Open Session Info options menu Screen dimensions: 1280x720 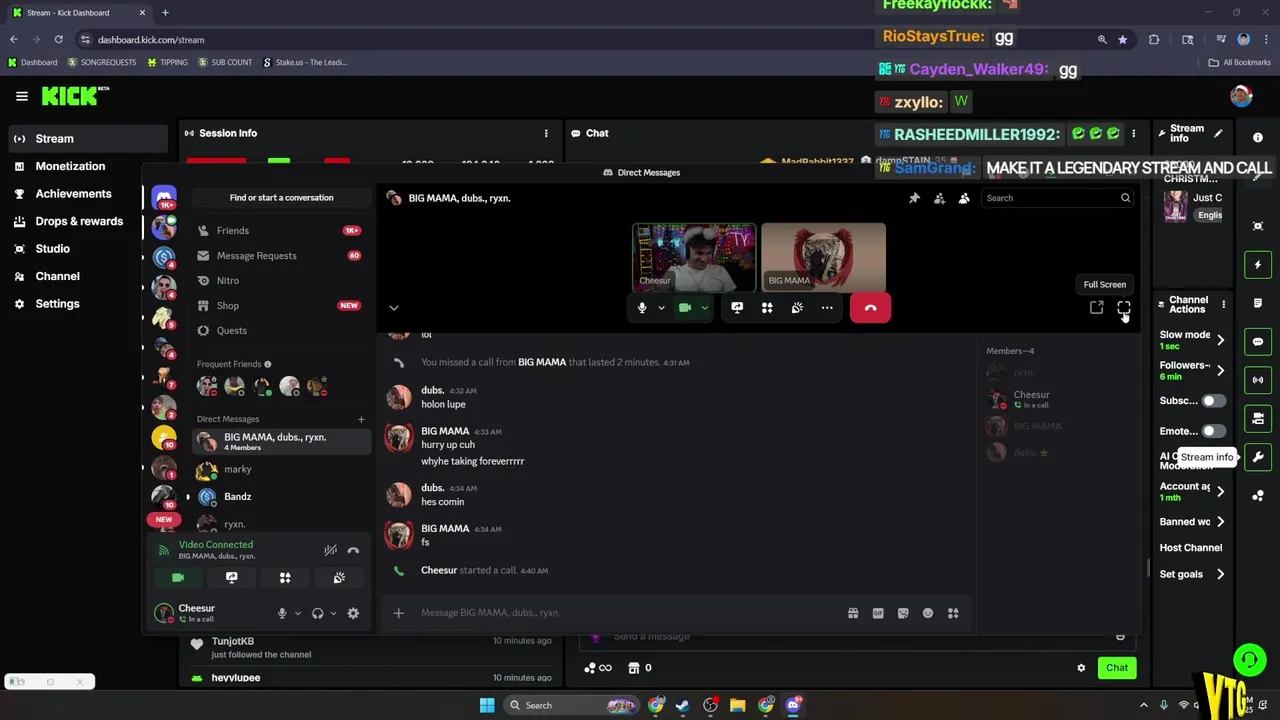pyautogui.click(x=546, y=133)
